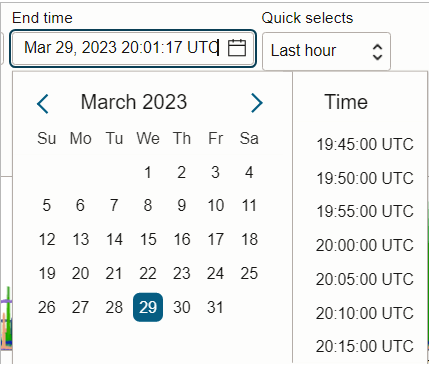Choose 19:55:00 UTC time option
This screenshot has height=365, width=429.
(365, 211)
